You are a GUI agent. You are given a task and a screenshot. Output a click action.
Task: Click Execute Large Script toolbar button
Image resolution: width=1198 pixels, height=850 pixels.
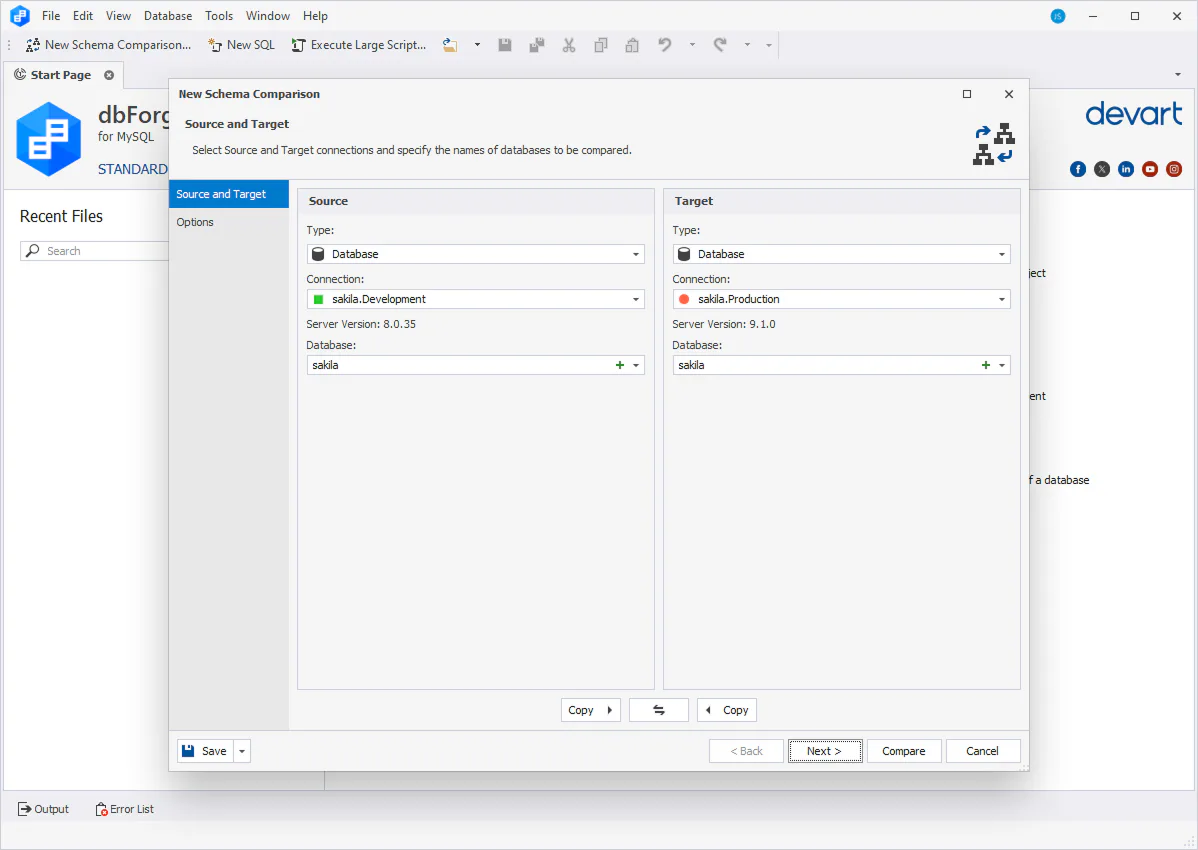point(359,45)
